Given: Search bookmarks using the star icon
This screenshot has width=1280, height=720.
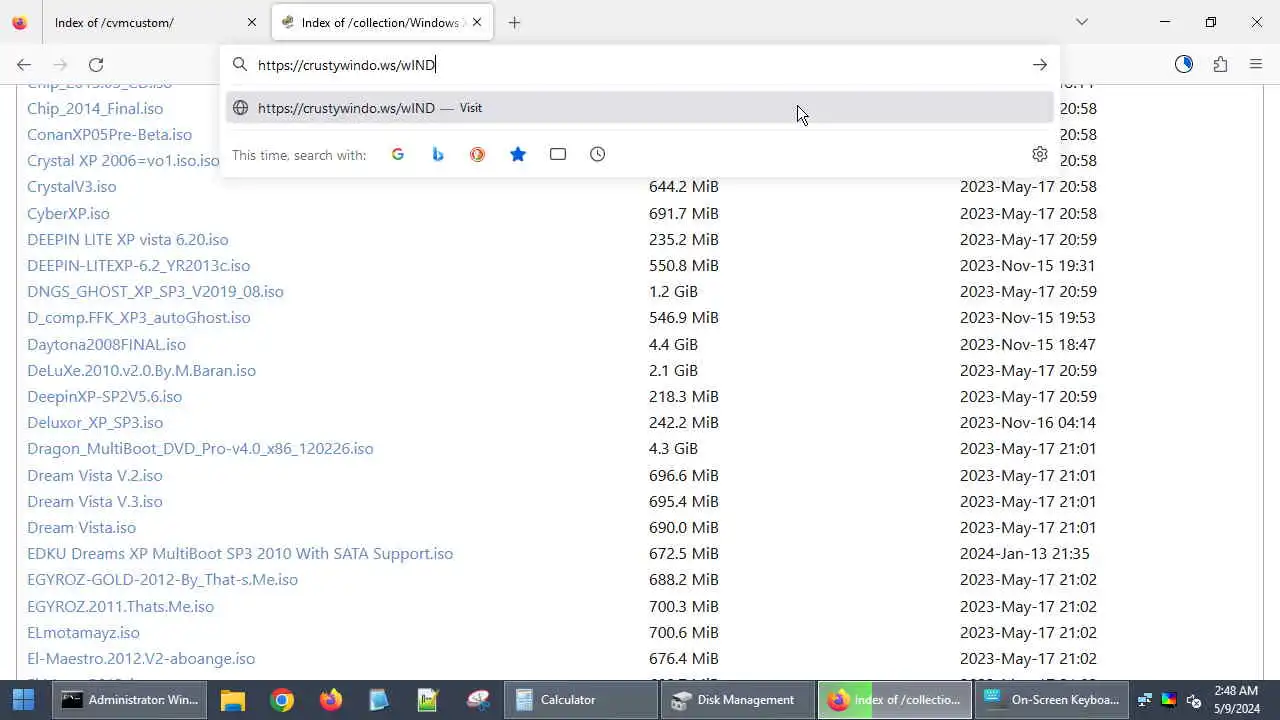Looking at the screenshot, I should click(518, 154).
